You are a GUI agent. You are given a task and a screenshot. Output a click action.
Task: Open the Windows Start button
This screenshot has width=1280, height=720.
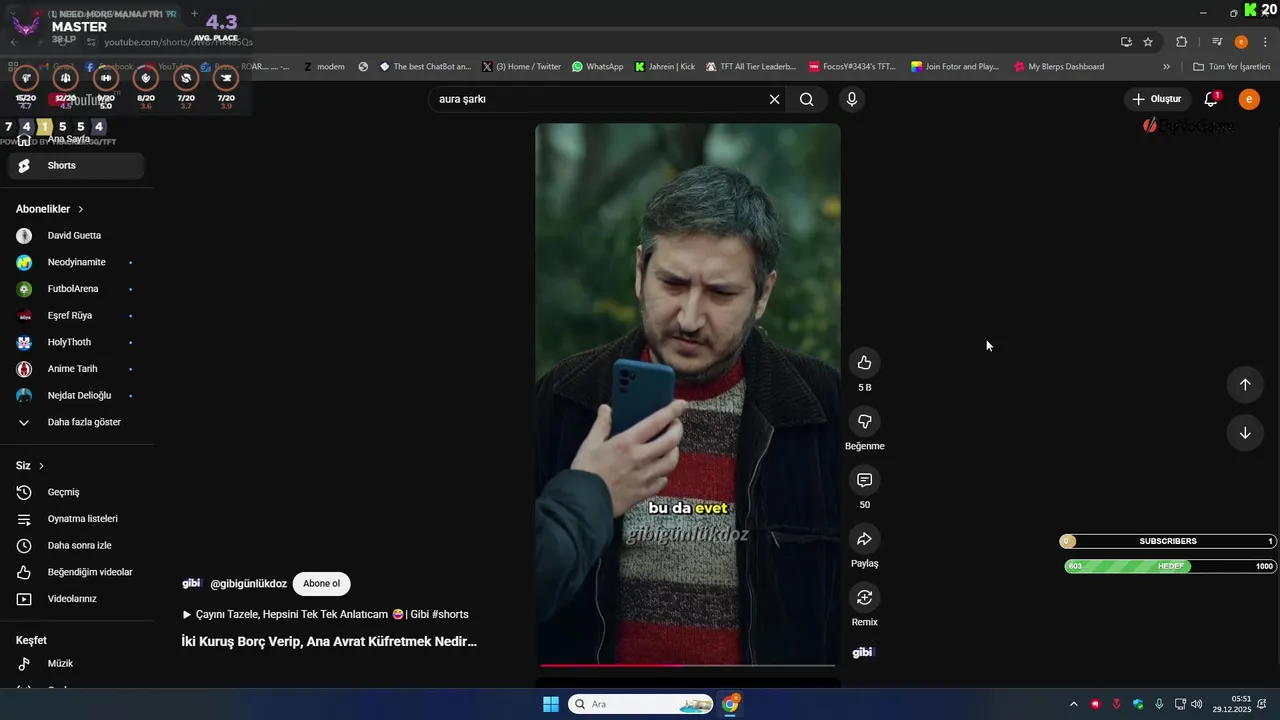(x=551, y=704)
